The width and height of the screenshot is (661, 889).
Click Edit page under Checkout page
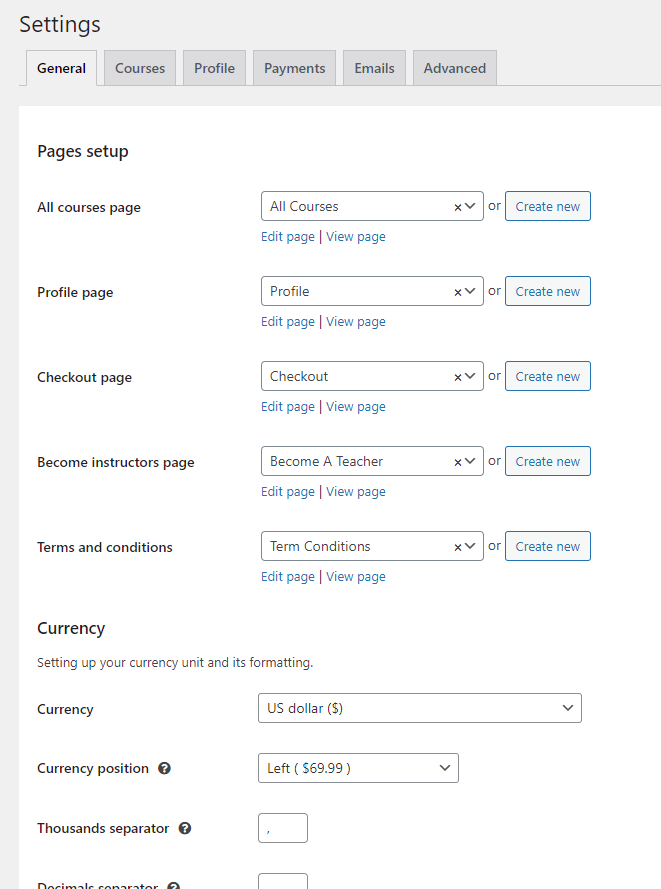[288, 407]
